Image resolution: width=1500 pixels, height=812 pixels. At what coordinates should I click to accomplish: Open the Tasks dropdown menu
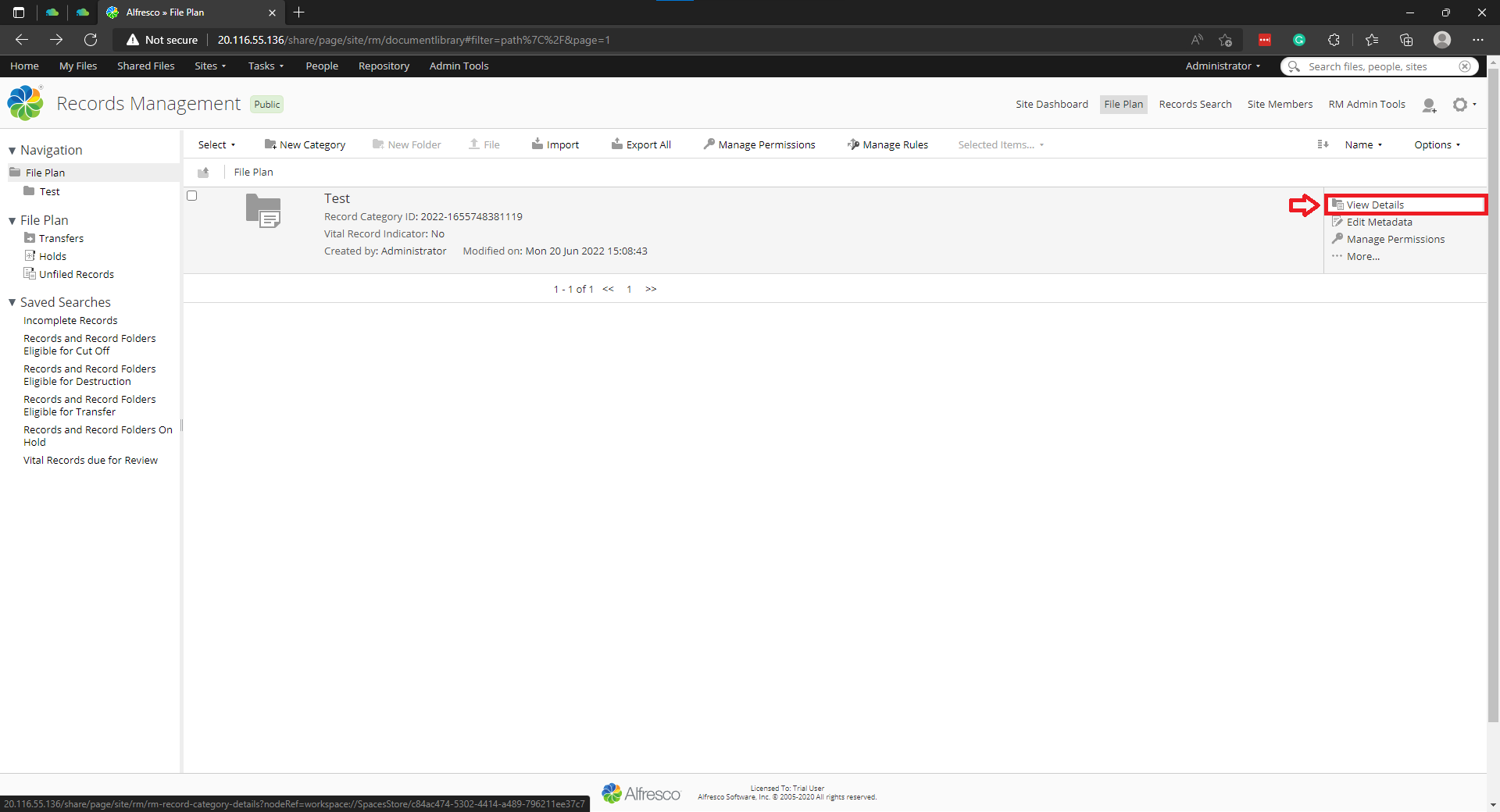pyautogui.click(x=266, y=66)
